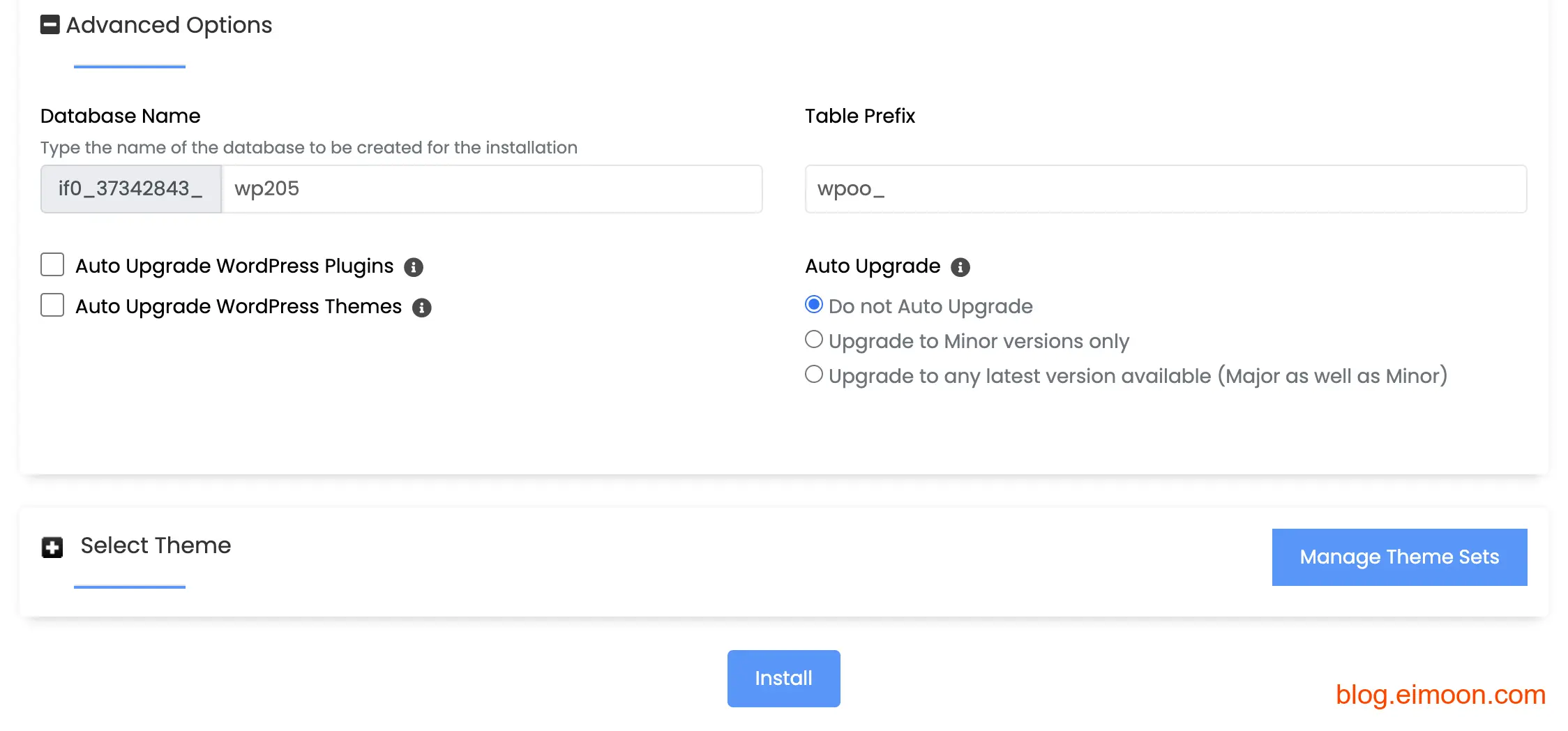Select the Do not Auto Upgrade radio button
The width and height of the screenshot is (1568, 731).
pyautogui.click(x=814, y=305)
